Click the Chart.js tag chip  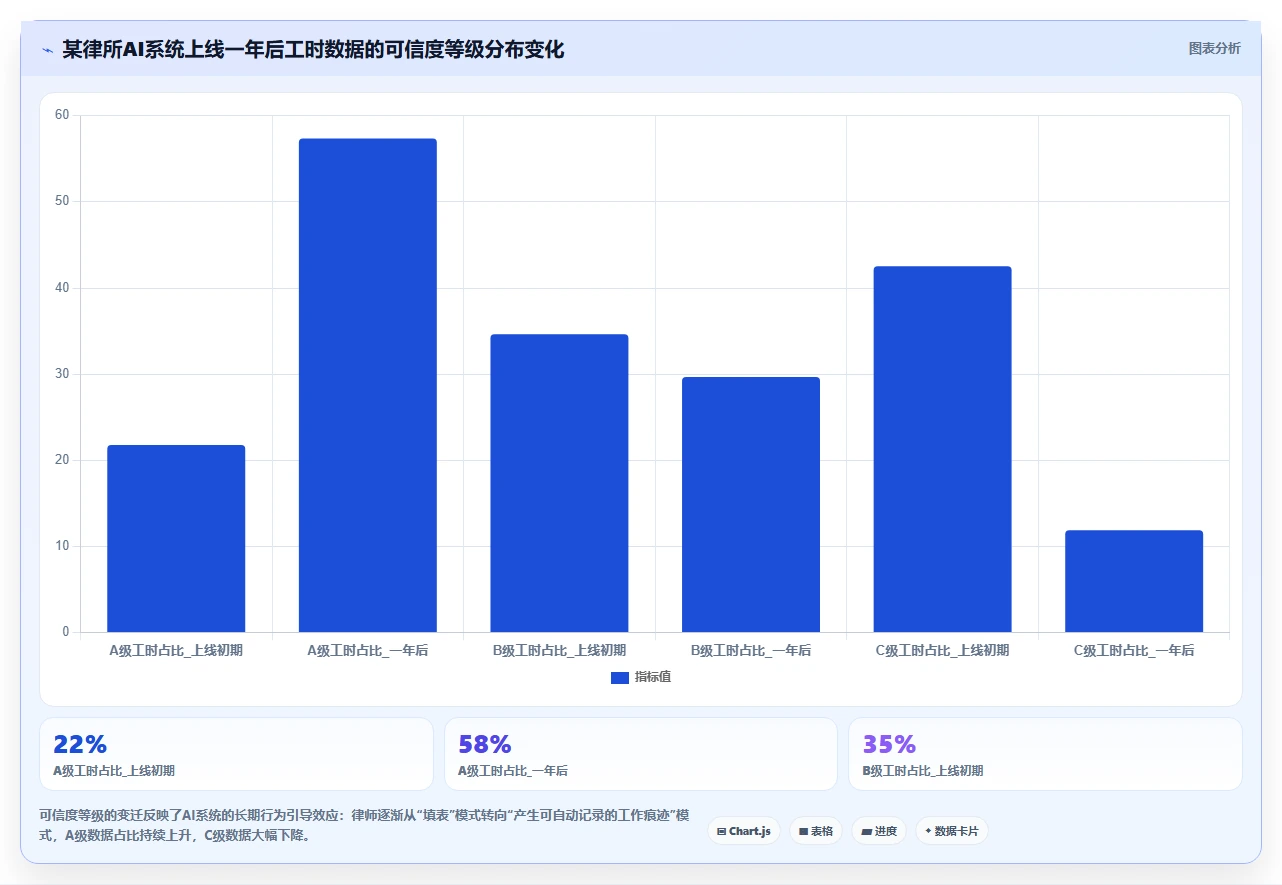click(x=744, y=831)
